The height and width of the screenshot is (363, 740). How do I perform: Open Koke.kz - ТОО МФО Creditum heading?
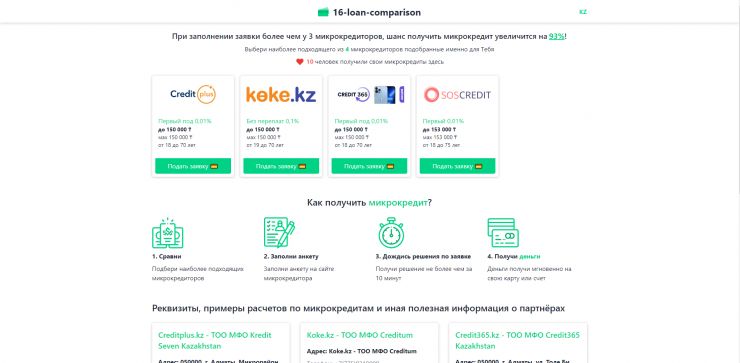click(360, 335)
